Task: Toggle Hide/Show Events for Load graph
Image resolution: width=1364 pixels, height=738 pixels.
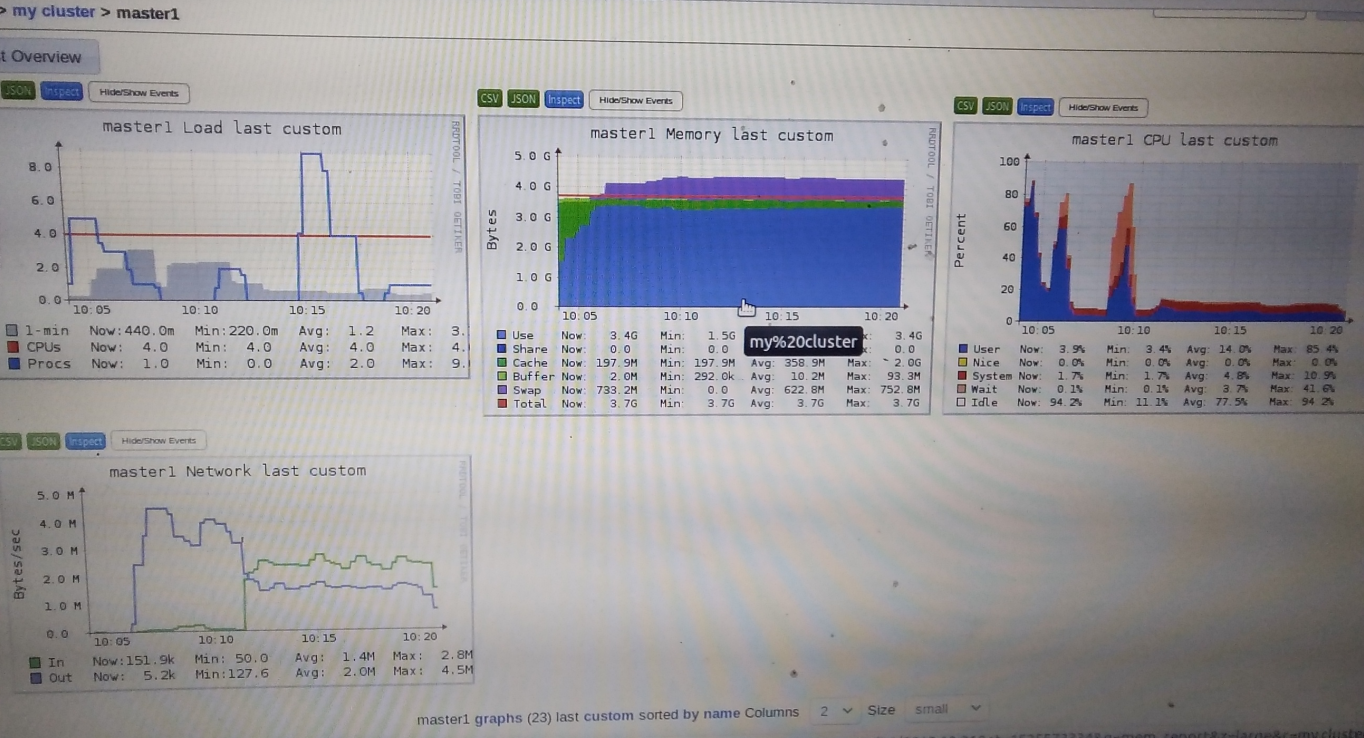Action: pyautogui.click(x=139, y=93)
